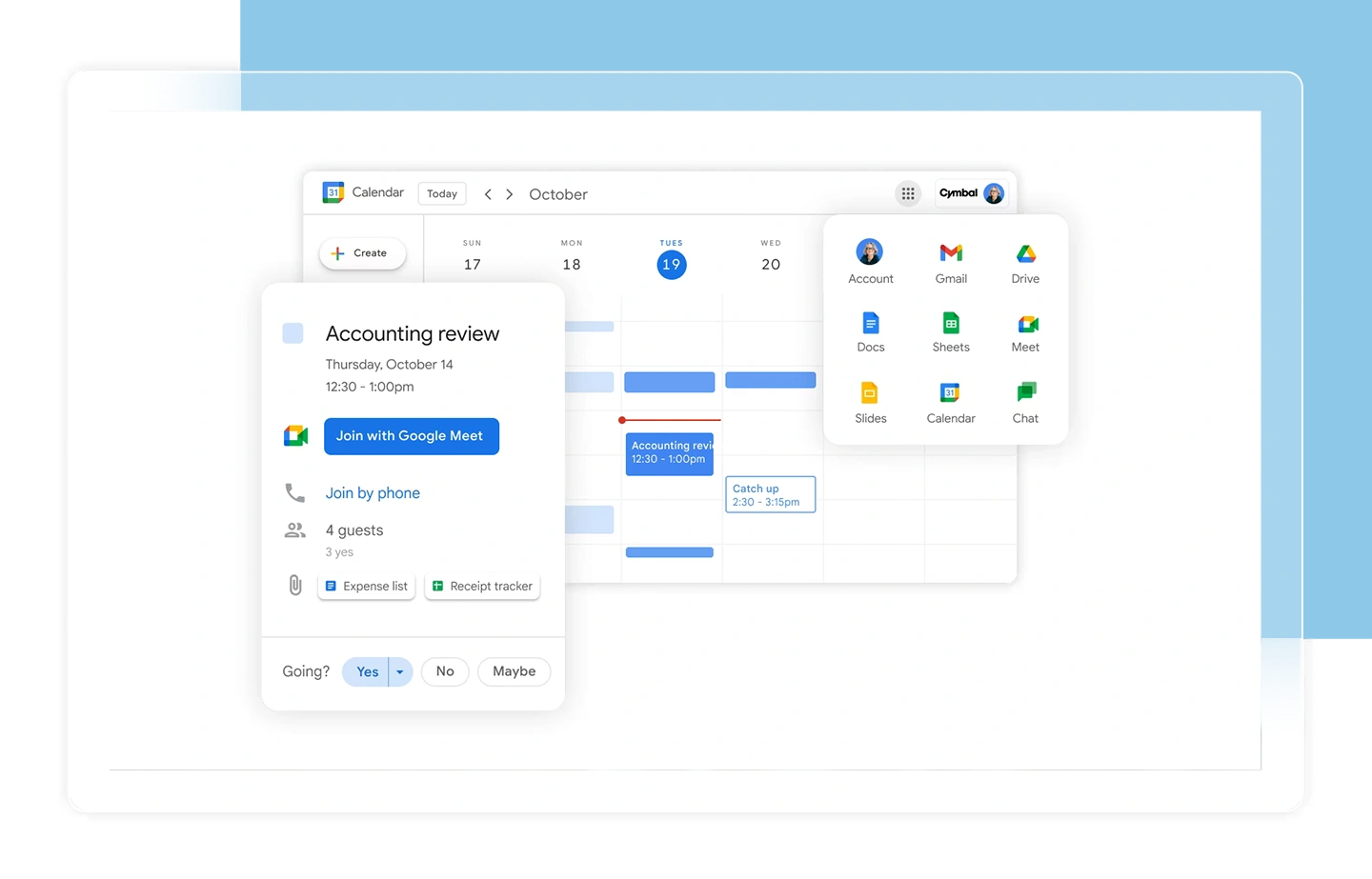Select Maybe for the Going response
Image resolution: width=1372 pixels, height=879 pixels.
(x=514, y=671)
